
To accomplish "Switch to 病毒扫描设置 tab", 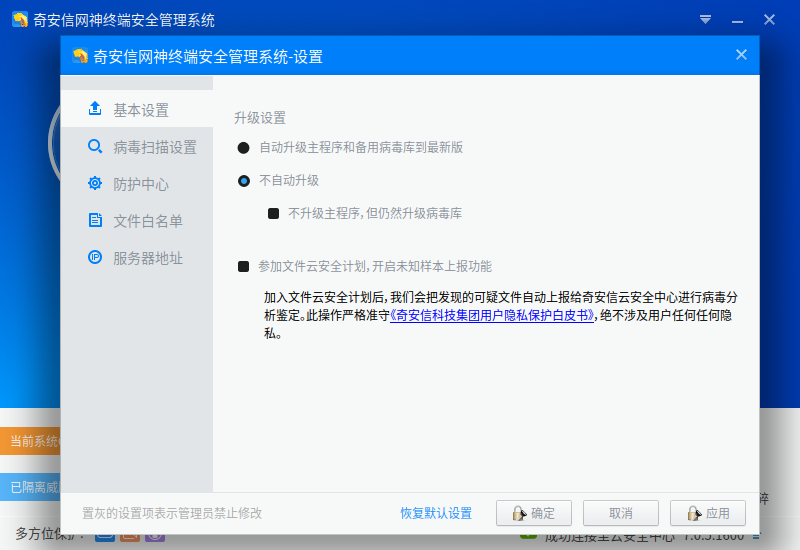I will pyautogui.click(x=154, y=147).
